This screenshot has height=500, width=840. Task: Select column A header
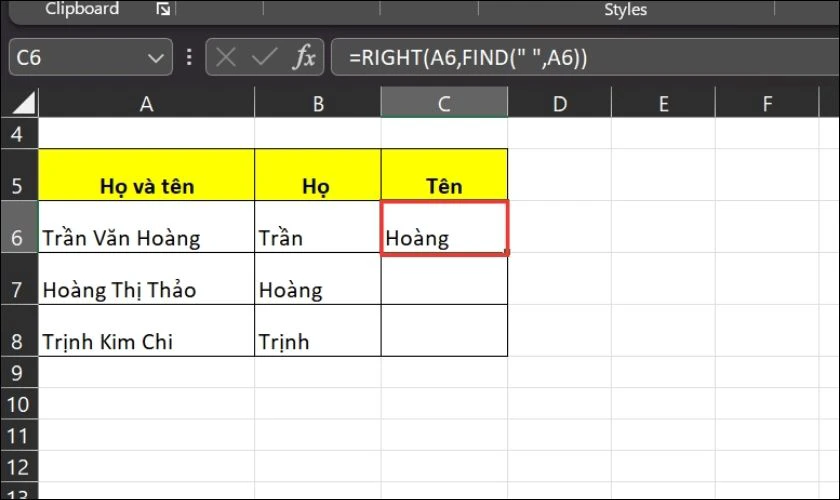(147, 103)
